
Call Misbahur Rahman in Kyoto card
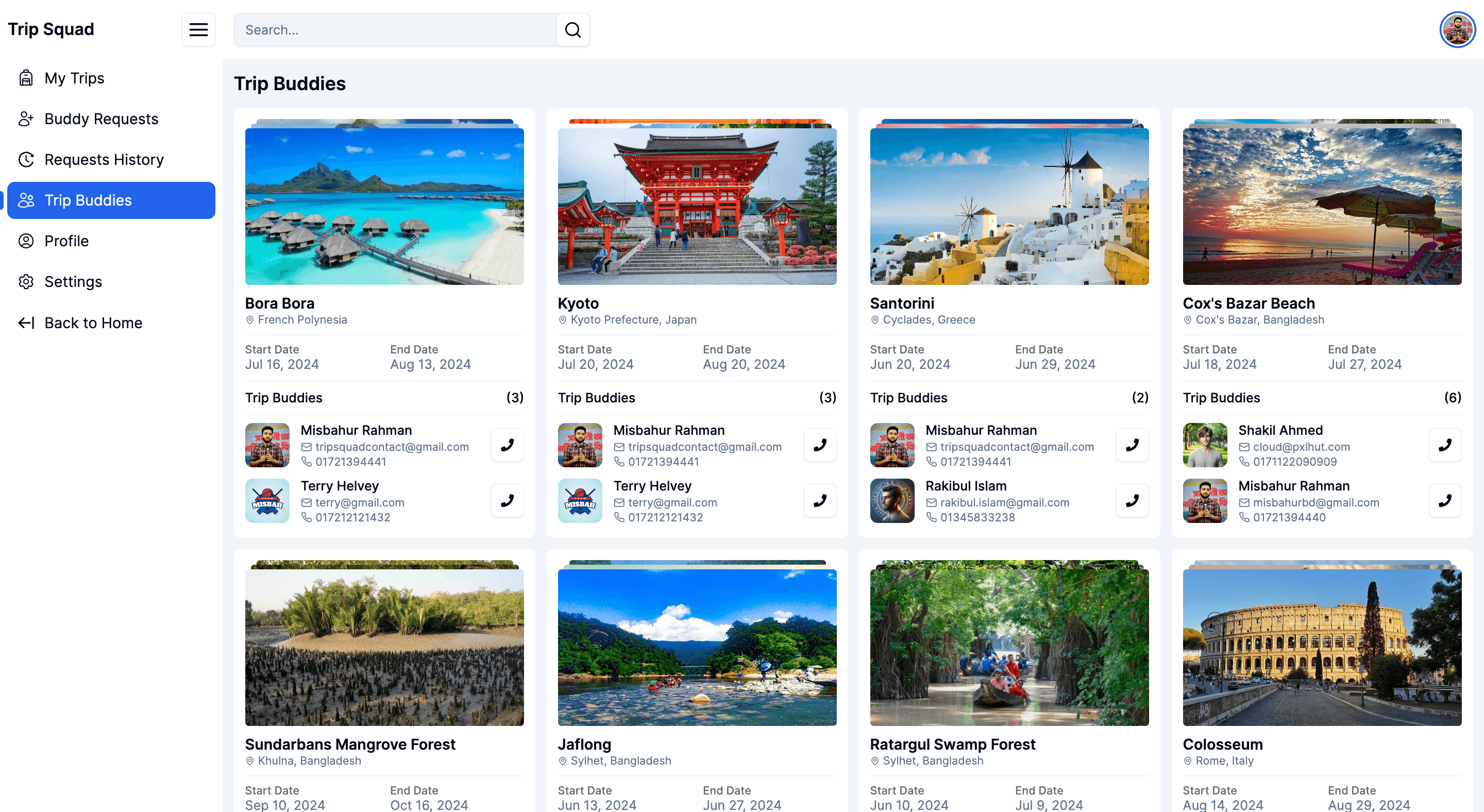820,445
